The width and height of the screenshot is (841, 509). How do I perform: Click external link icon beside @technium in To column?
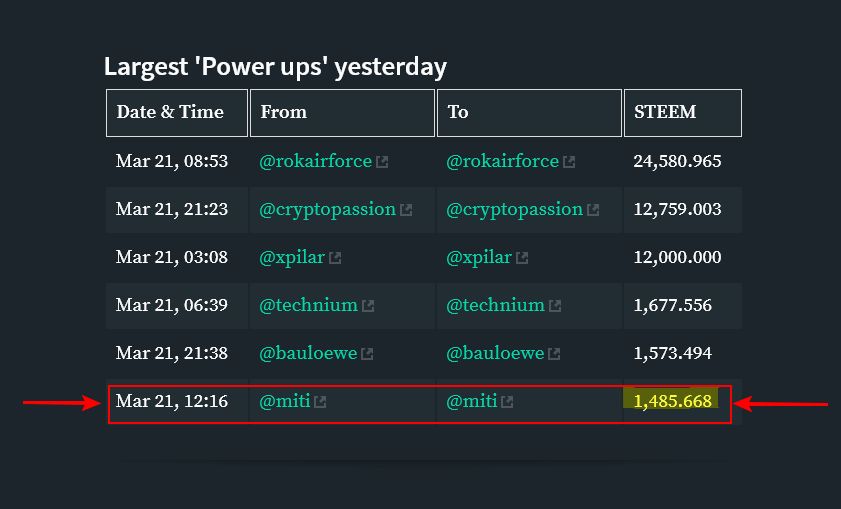(x=555, y=306)
